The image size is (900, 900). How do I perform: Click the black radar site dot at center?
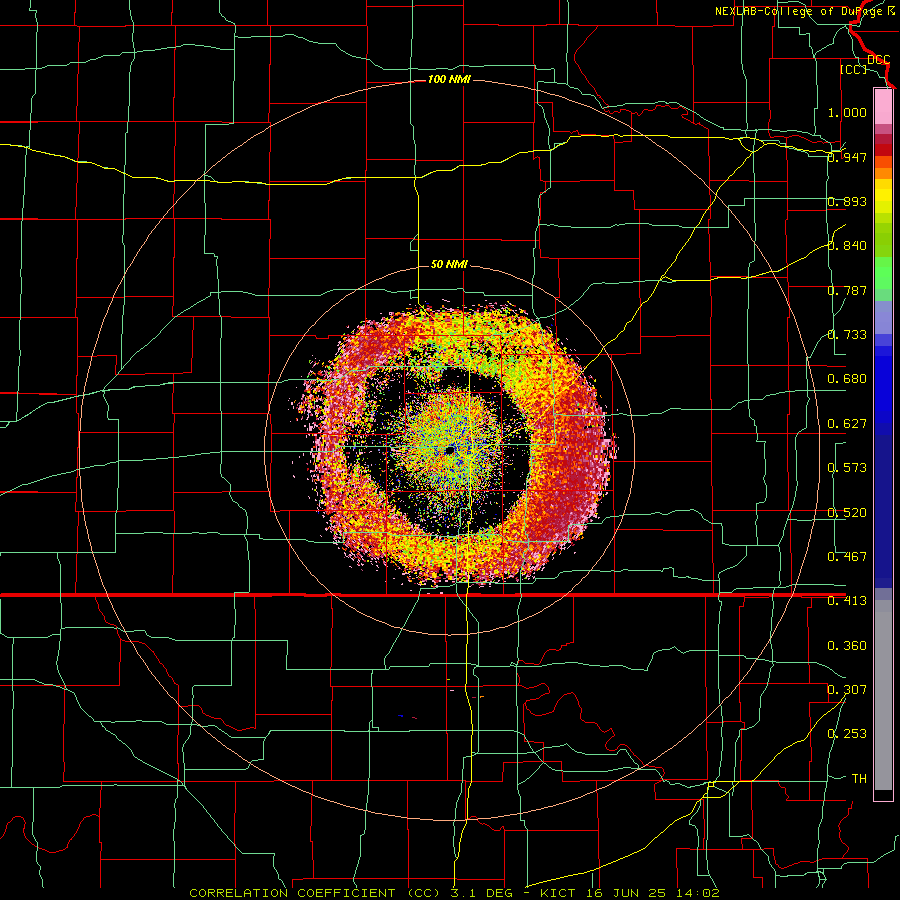coord(451,450)
